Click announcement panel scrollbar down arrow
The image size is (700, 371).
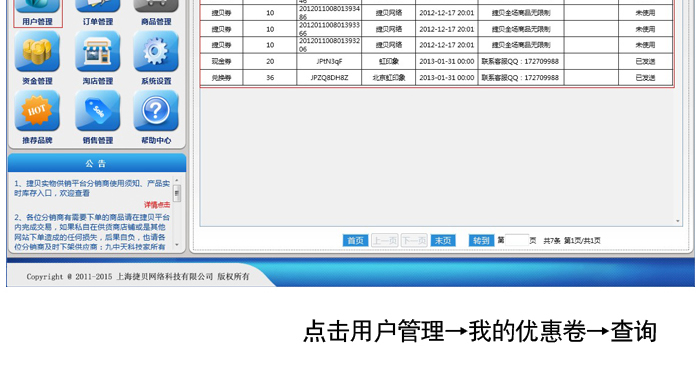click(x=177, y=245)
